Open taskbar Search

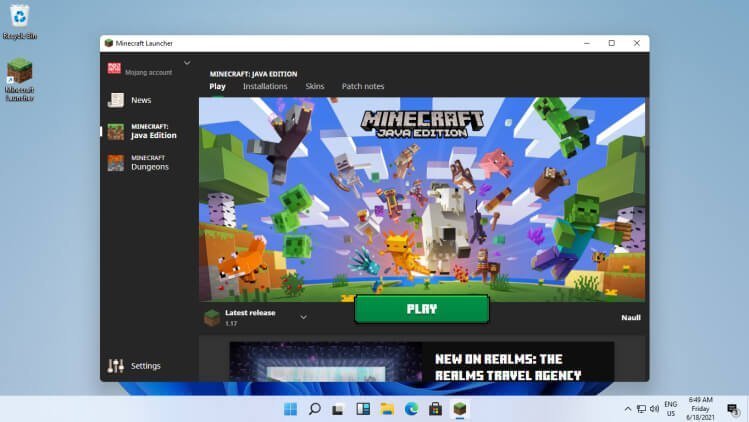click(314, 409)
